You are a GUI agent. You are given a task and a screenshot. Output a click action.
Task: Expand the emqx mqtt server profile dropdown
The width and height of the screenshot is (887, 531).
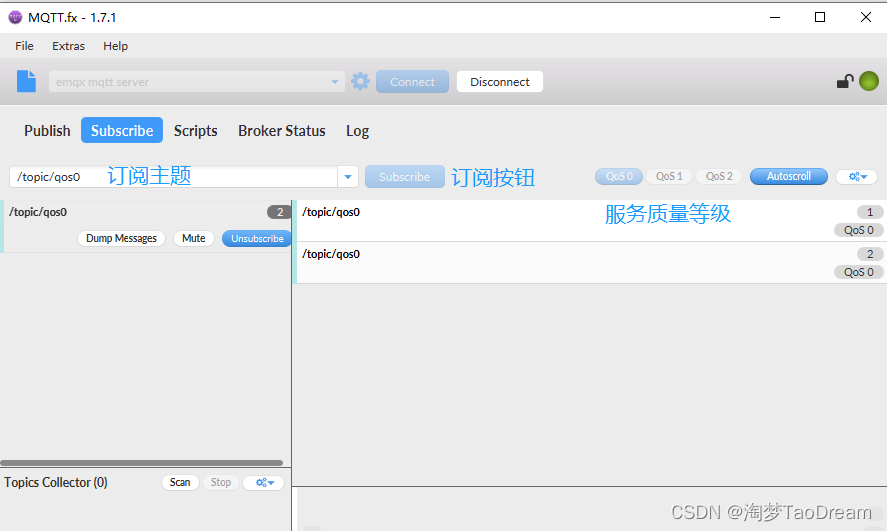coord(334,82)
